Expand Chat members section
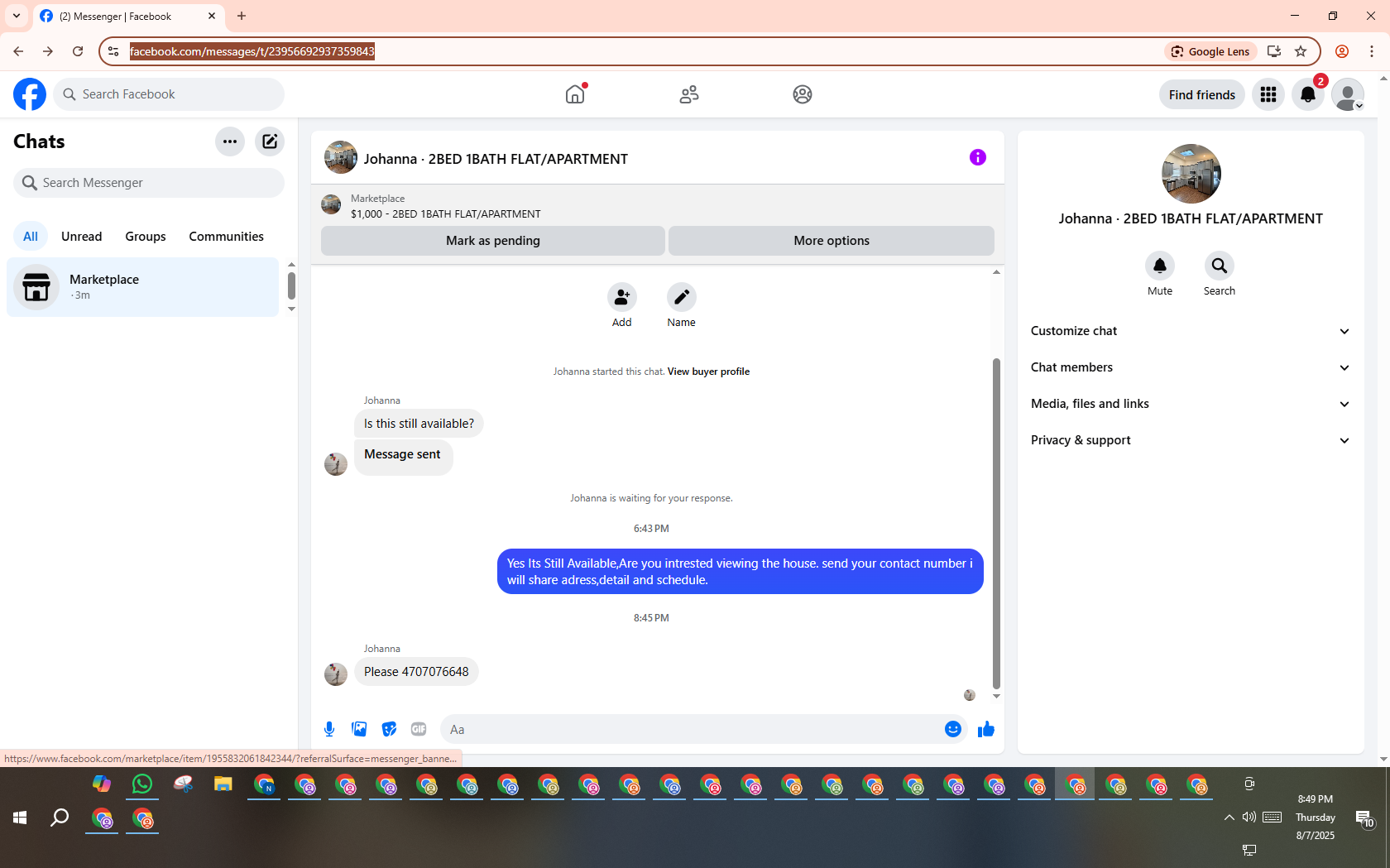This screenshot has height=868, width=1390. coord(1191,367)
